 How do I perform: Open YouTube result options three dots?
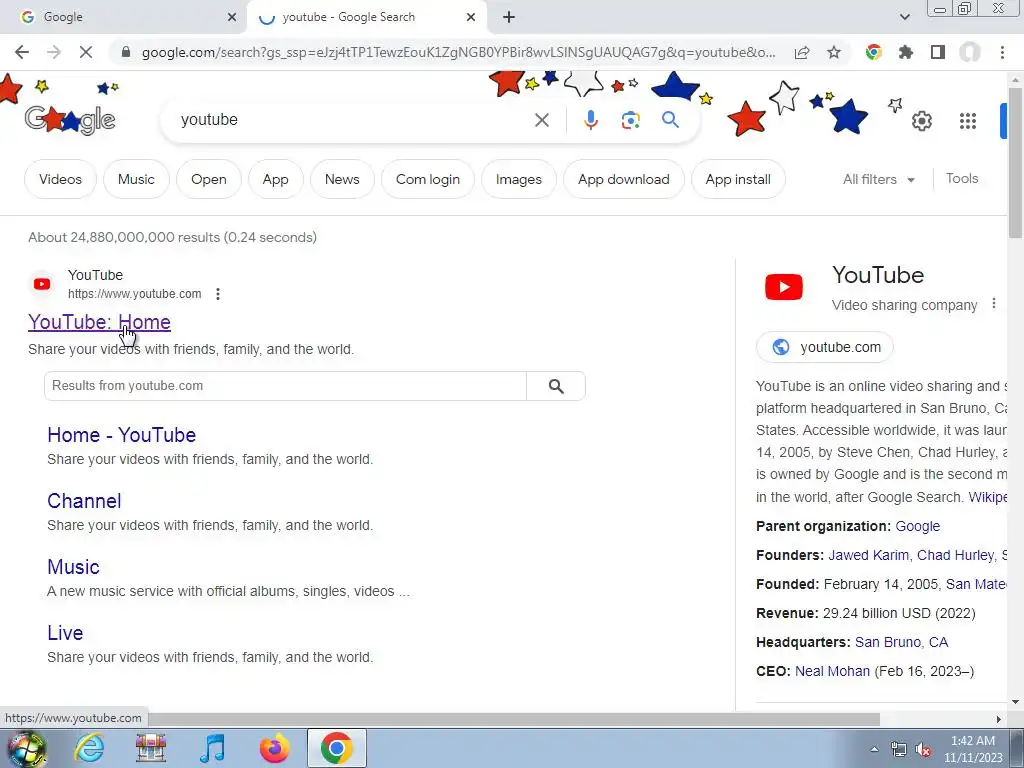(x=218, y=294)
